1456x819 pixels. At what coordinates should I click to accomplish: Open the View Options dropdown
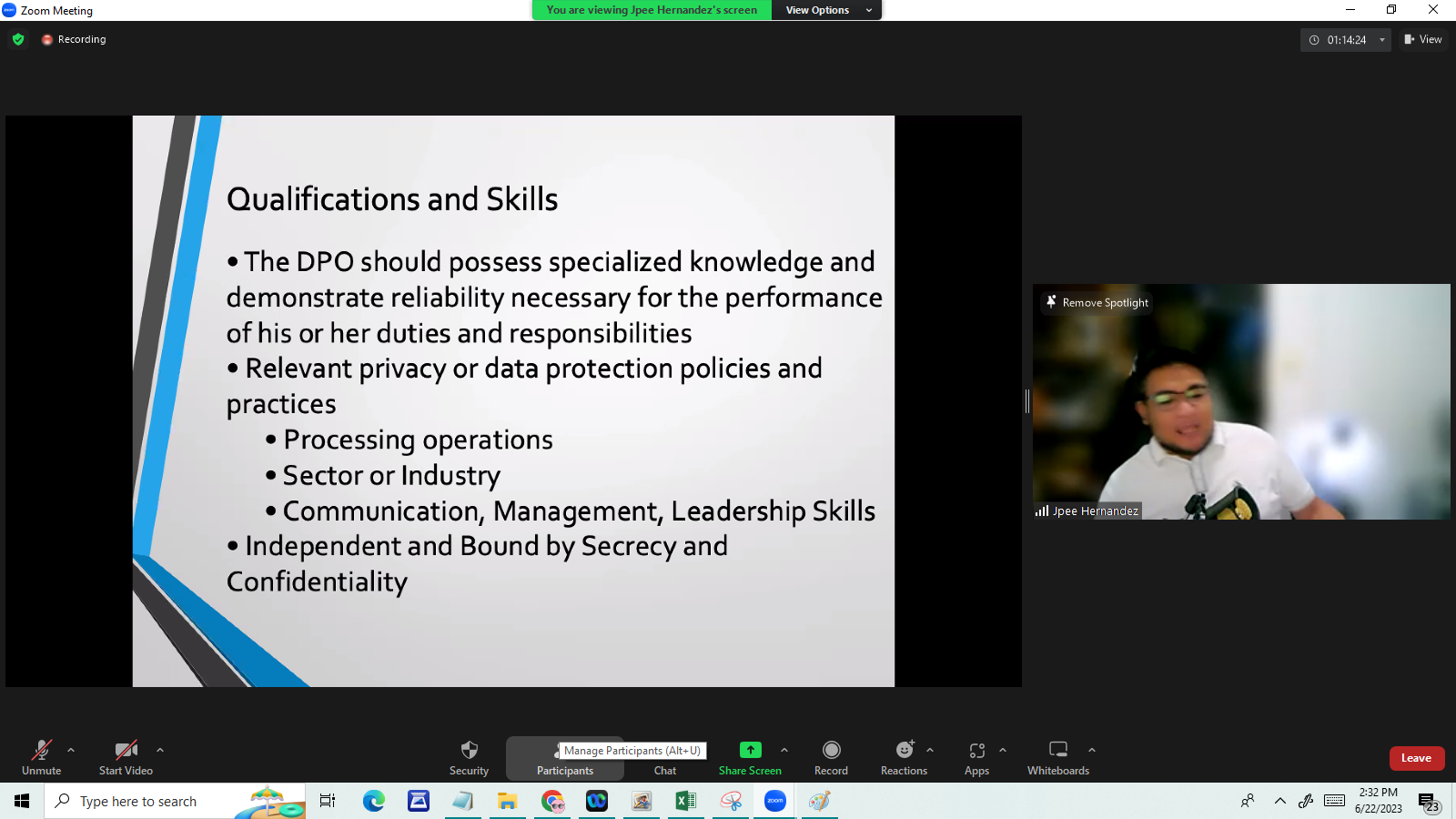click(827, 10)
